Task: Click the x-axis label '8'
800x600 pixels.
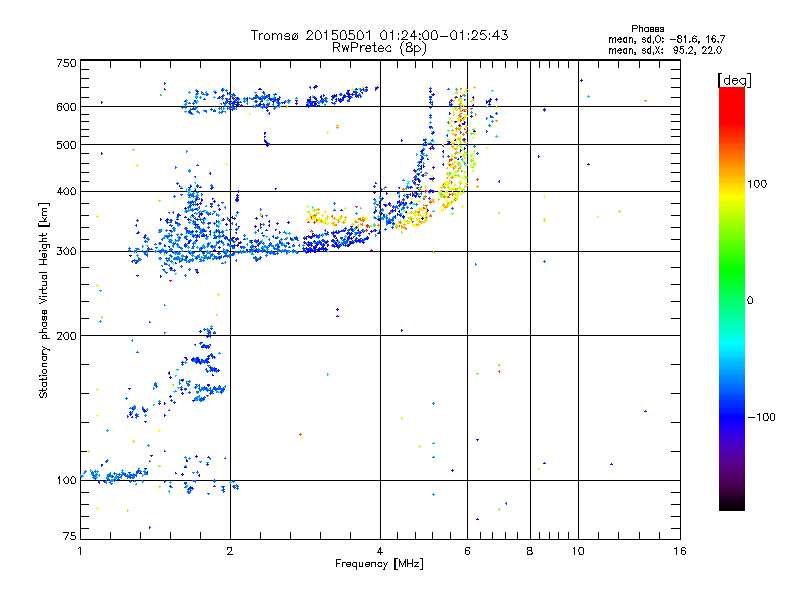Action: (x=530, y=551)
